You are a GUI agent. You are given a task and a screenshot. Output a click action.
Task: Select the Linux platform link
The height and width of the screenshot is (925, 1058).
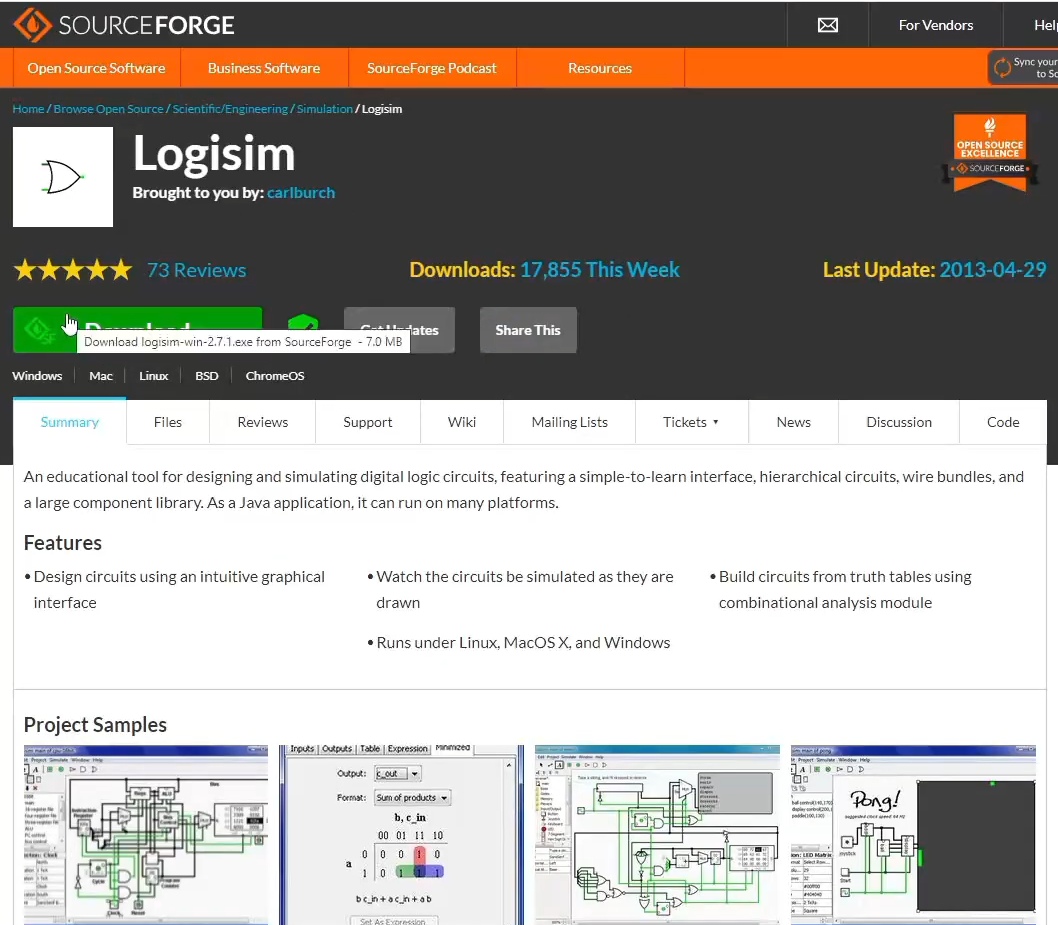point(153,376)
